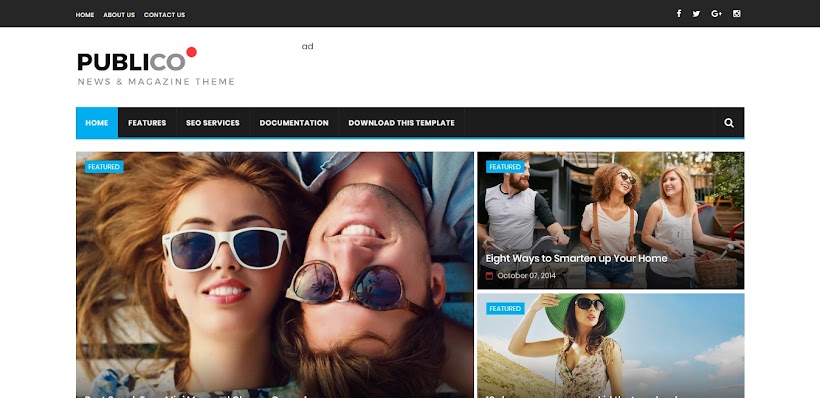The height and width of the screenshot is (398, 820).
Task: Open the green hat woman article thumbnail
Action: tap(611, 346)
